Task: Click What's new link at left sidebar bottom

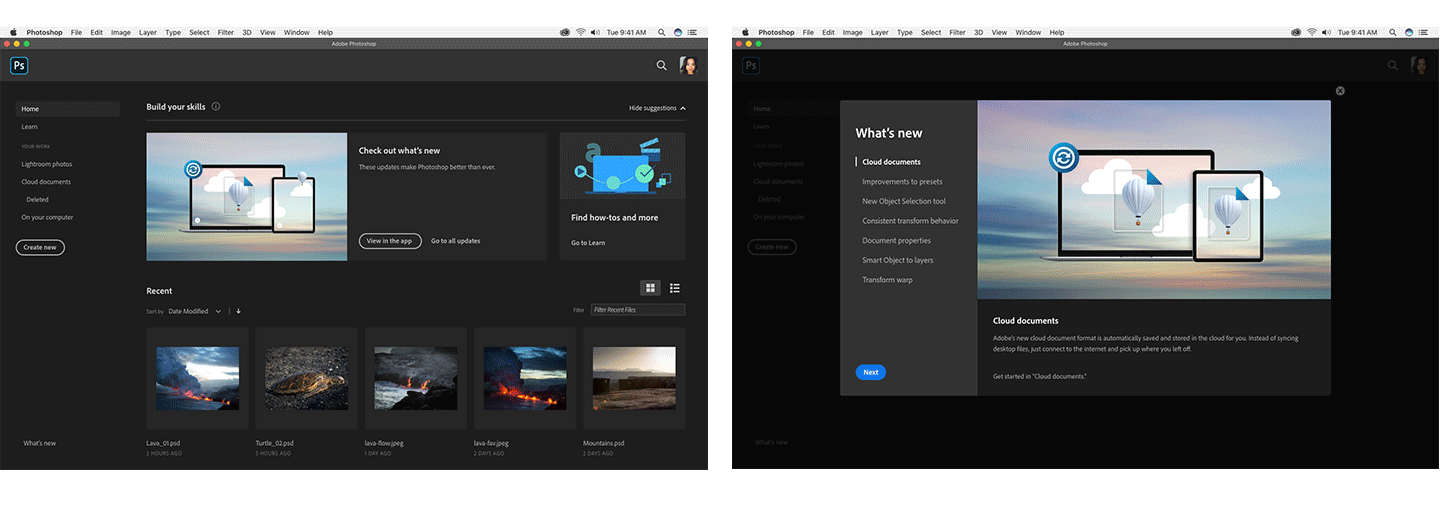Action: 40,443
